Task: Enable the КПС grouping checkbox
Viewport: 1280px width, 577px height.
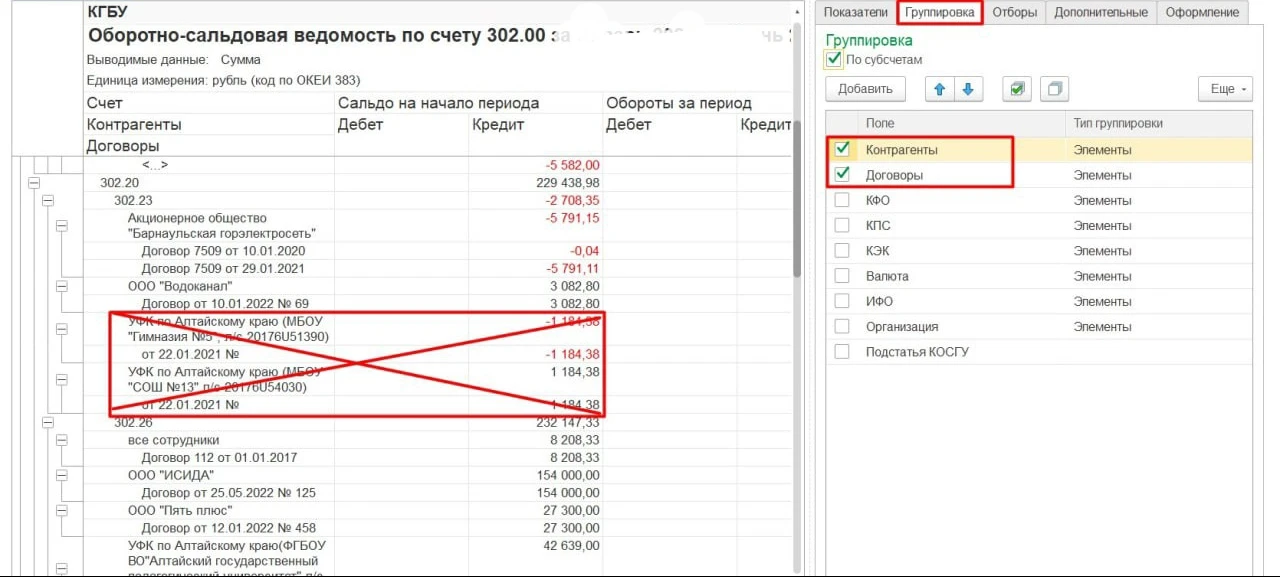Action: pos(842,225)
